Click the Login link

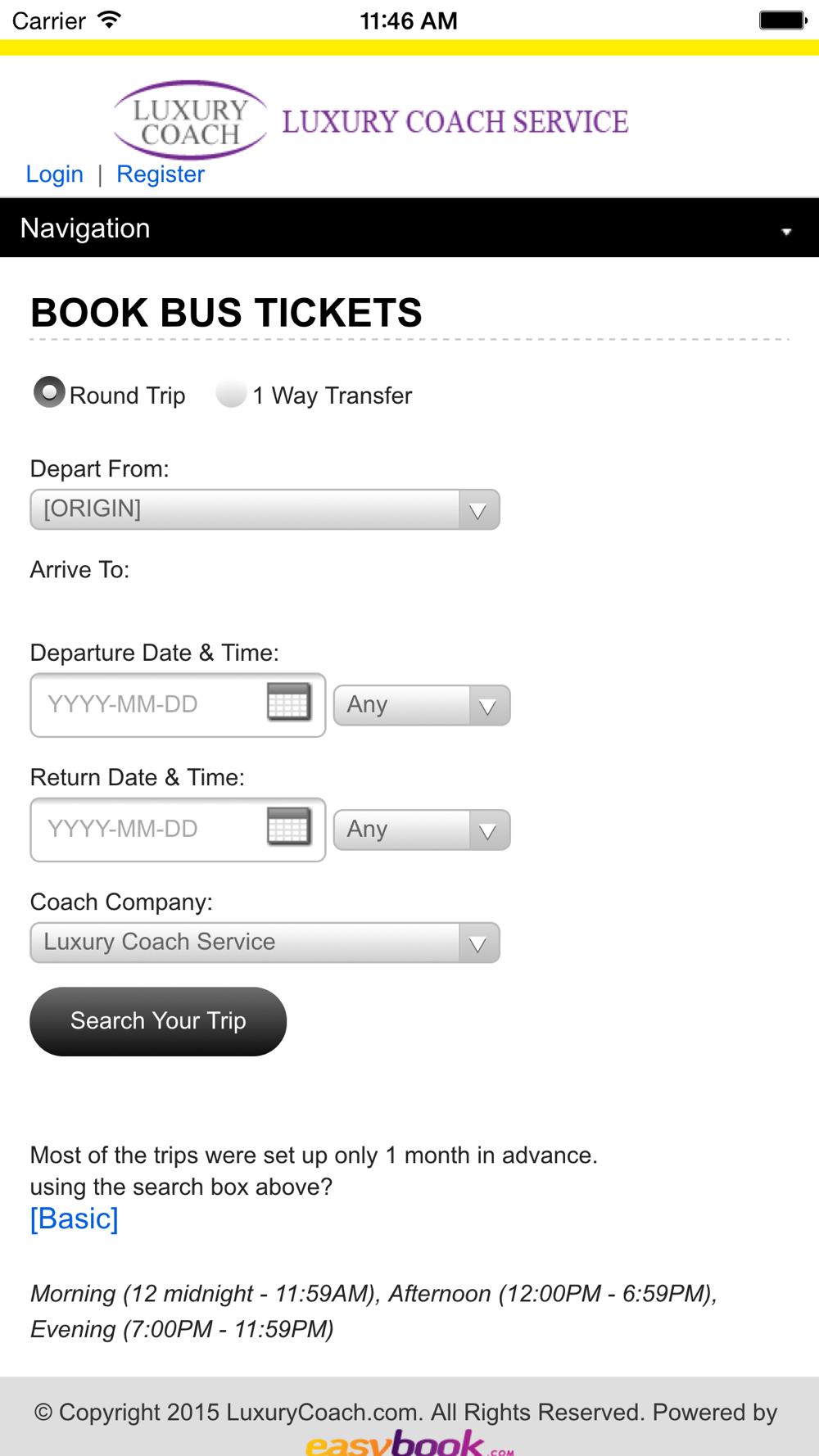pos(55,174)
